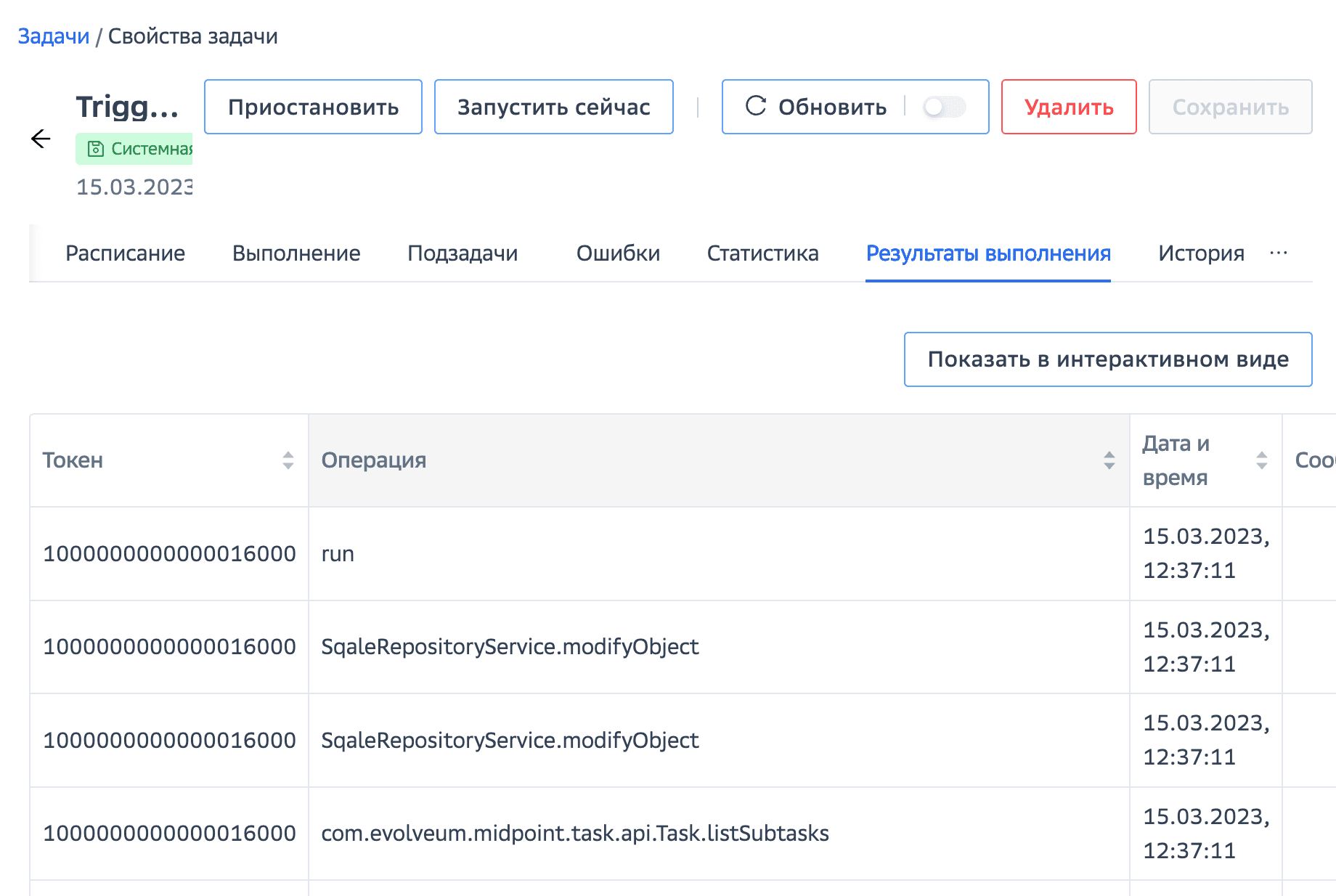Switch to the Расписание tab
Screen dimensions: 1336x896
tap(125, 253)
